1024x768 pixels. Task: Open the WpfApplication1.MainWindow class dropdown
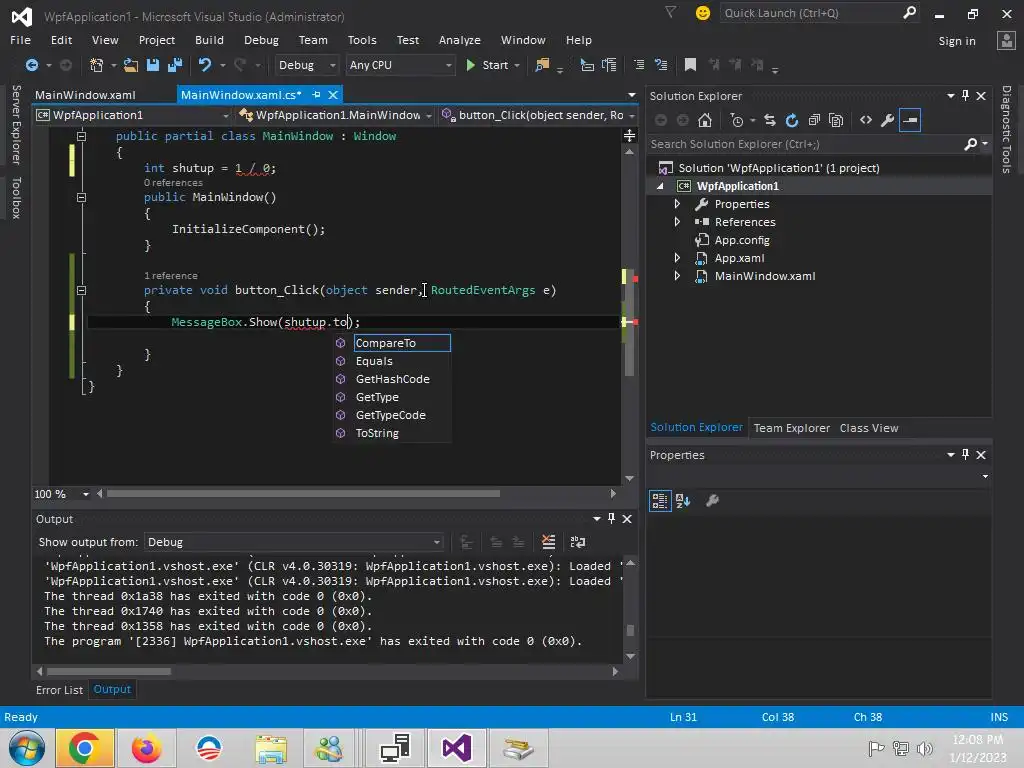click(x=336, y=115)
